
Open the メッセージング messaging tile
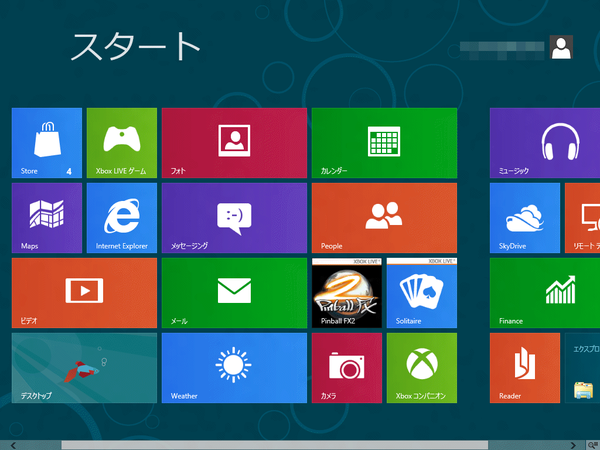pos(234,218)
